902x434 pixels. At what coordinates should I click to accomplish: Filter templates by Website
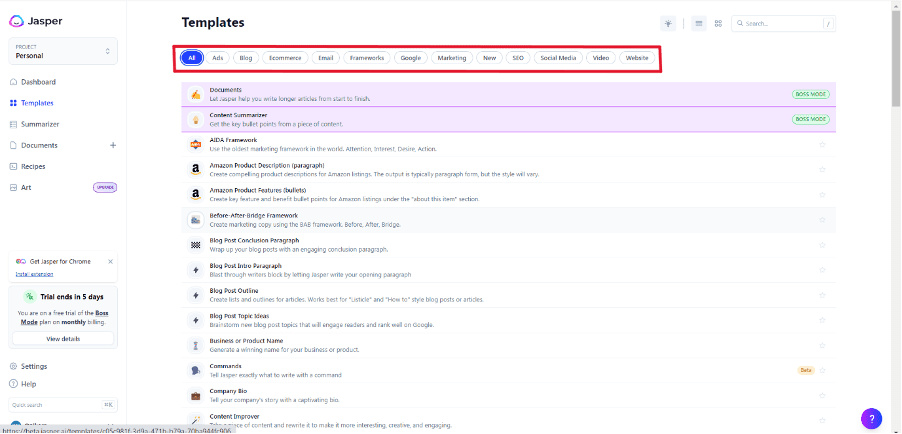tap(637, 58)
